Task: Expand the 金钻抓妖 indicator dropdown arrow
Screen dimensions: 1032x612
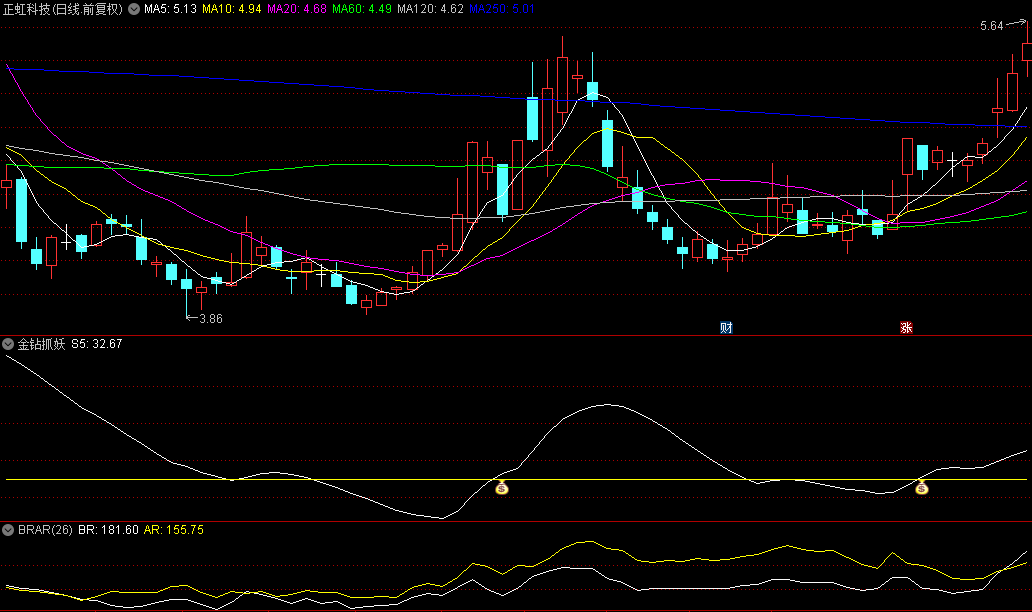Action: [10, 344]
